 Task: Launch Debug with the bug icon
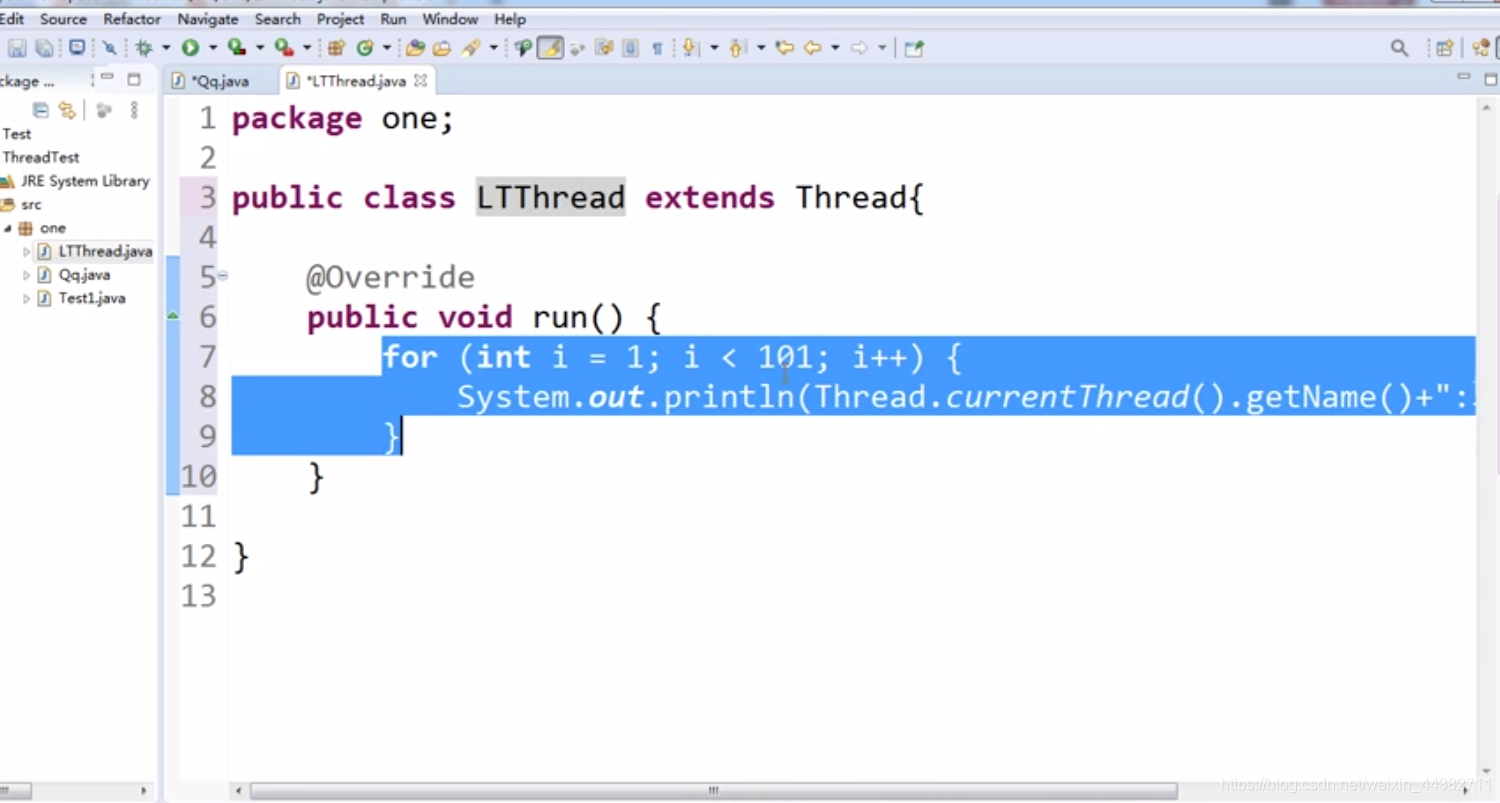[144, 48]
